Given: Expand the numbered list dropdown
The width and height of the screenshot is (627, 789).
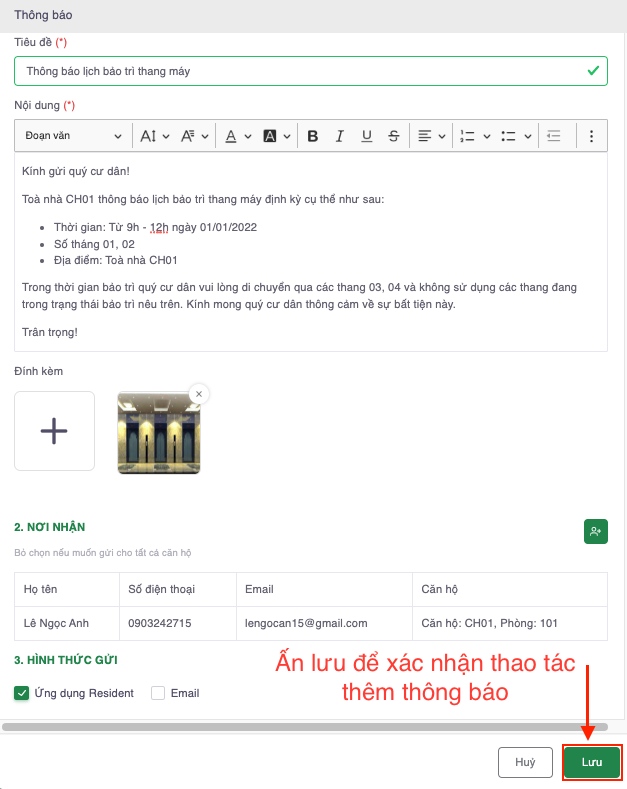Looking at the screenshot, I should [473, 136].
